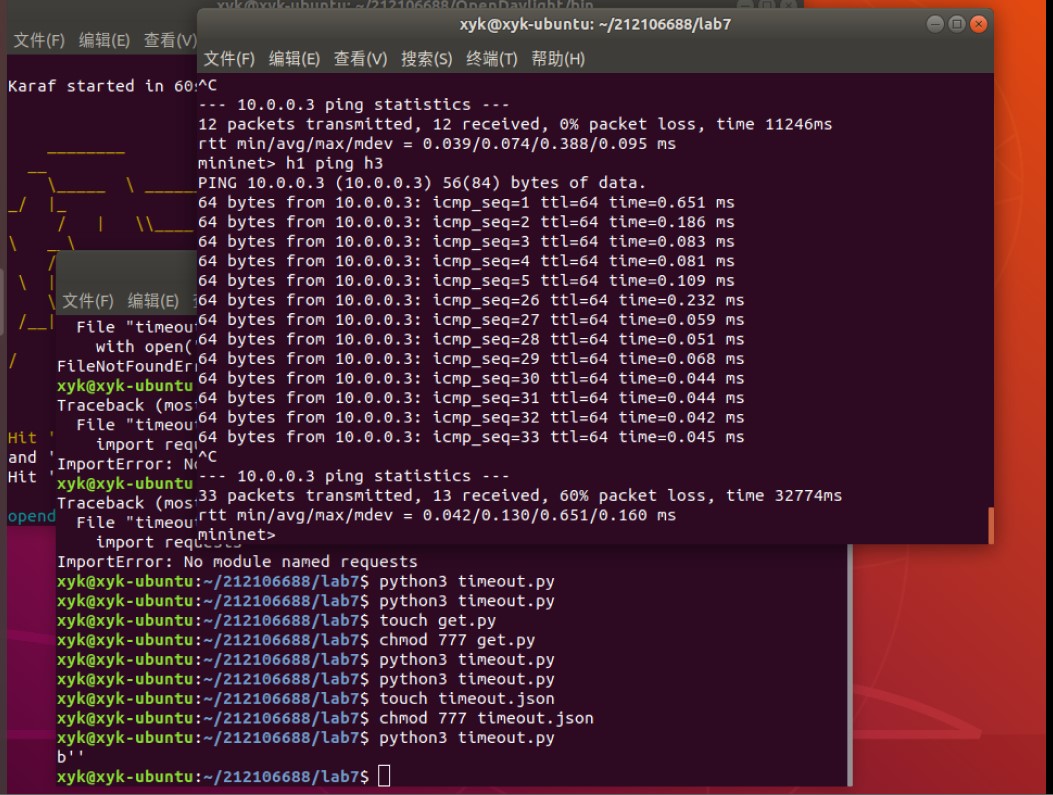Click the mininet> prompt at bottom
This screenshot has width=1053, height=795.
tap(236, 535)
